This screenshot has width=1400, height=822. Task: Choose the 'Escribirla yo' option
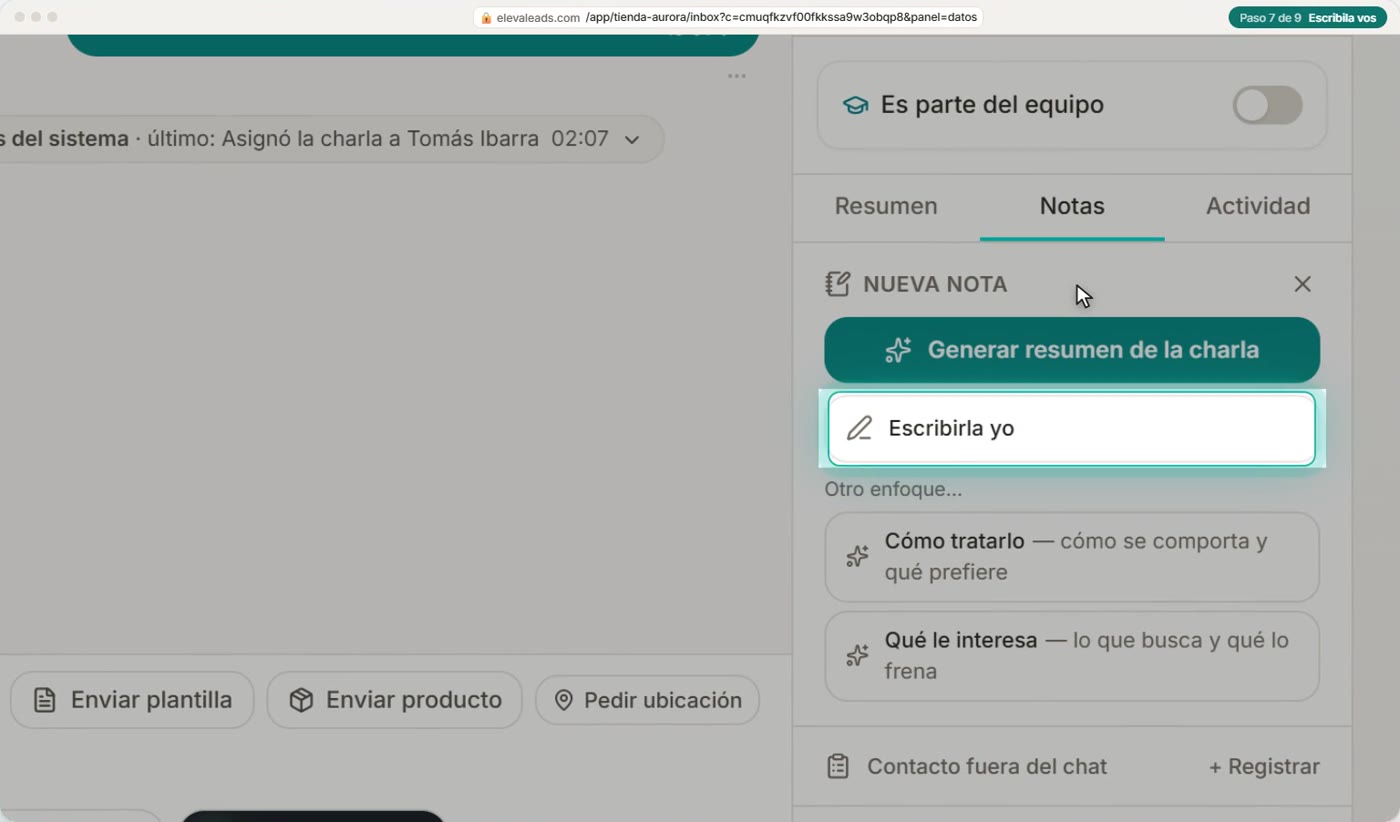[x=1072, y=428]
